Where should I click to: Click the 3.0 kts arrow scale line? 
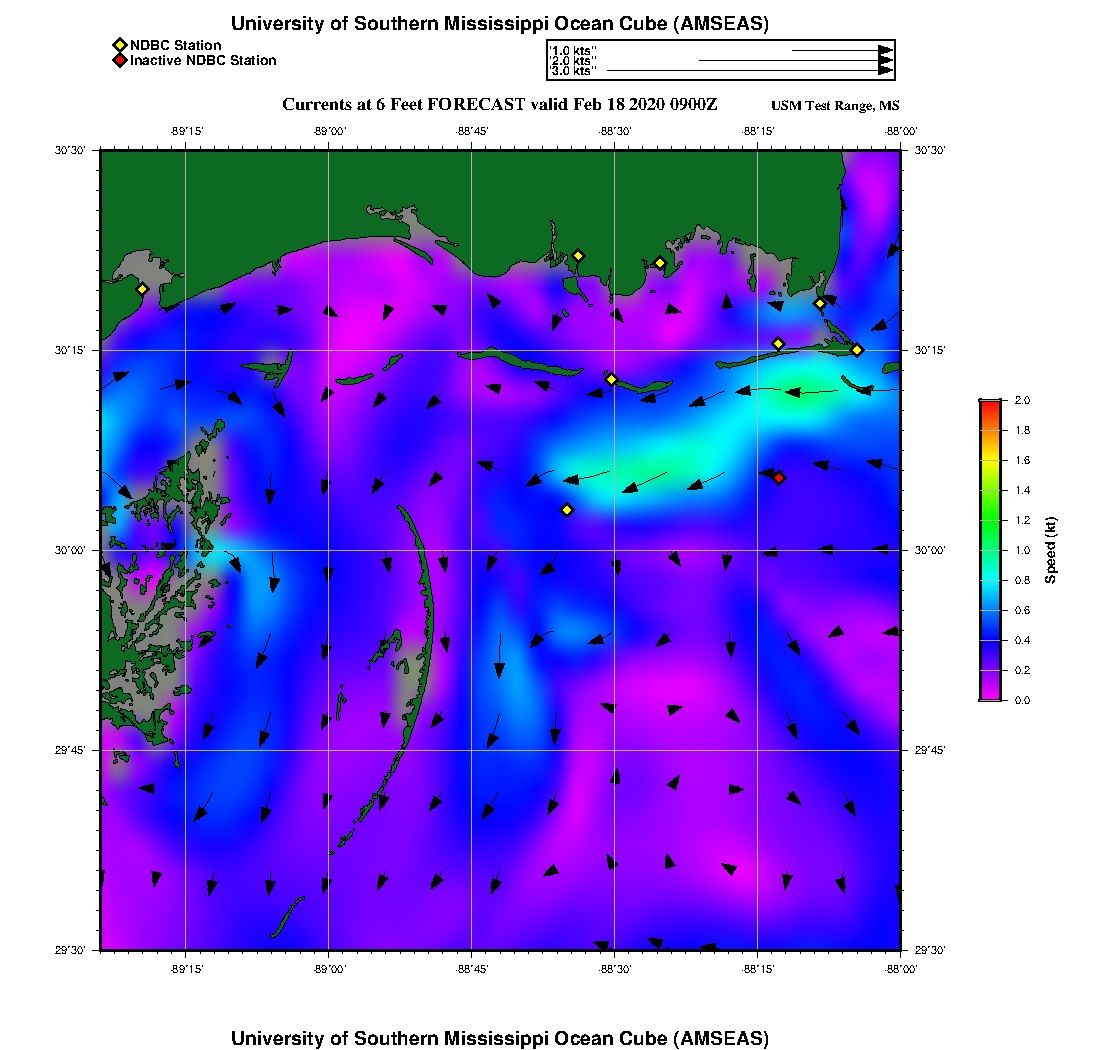click(750, 71)
